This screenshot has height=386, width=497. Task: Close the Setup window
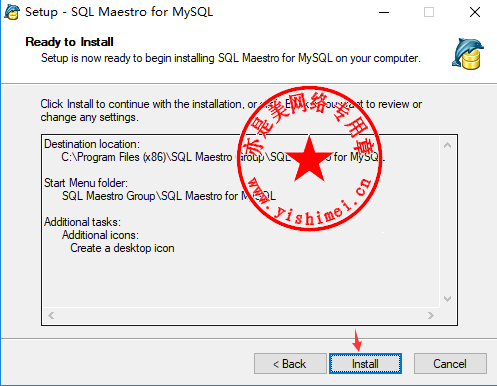coord(475,12)
